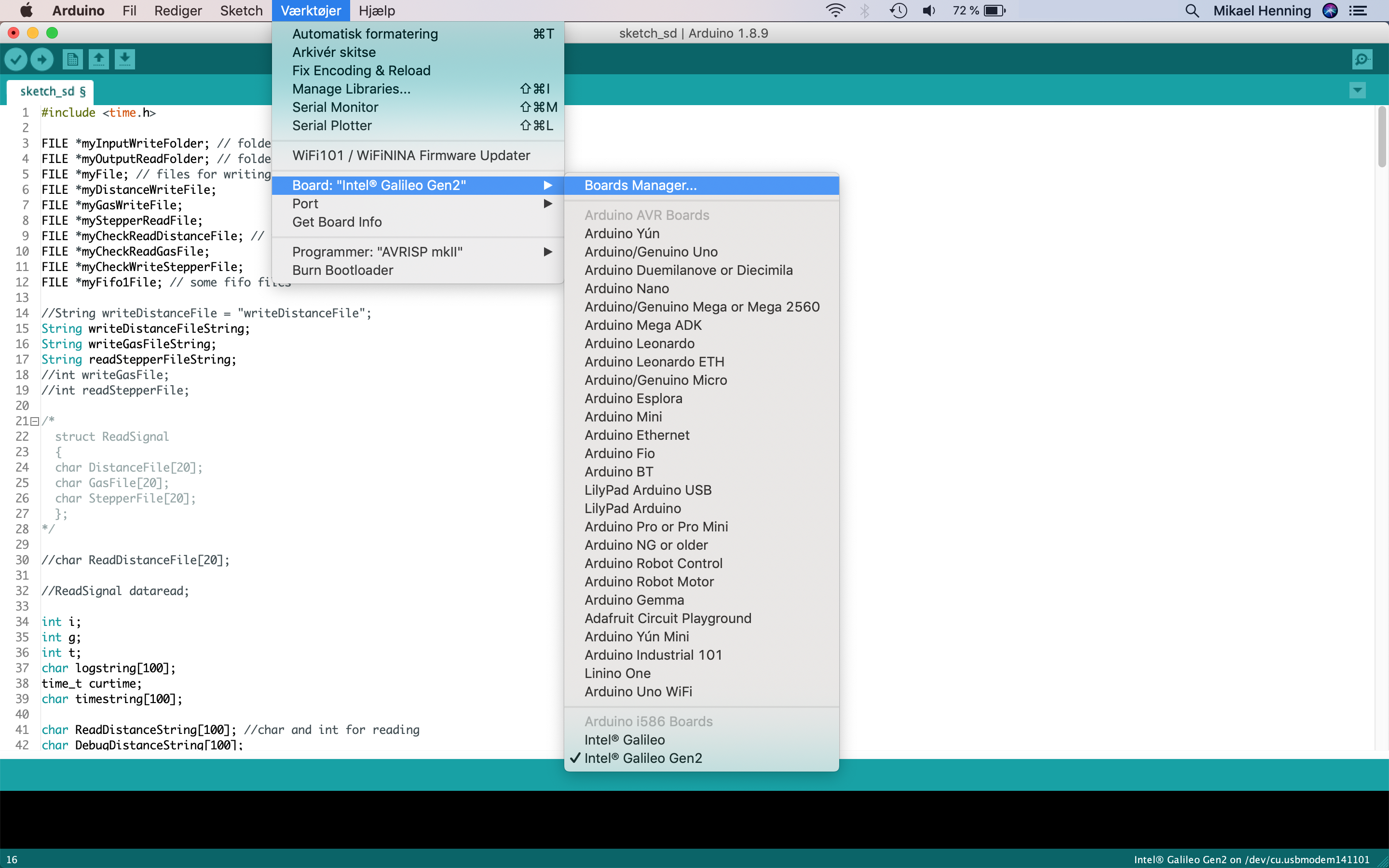The image size is (1389, 868).
Task: Click the Open sketch up-arrow icon
Action: click(x=99, y=59)
